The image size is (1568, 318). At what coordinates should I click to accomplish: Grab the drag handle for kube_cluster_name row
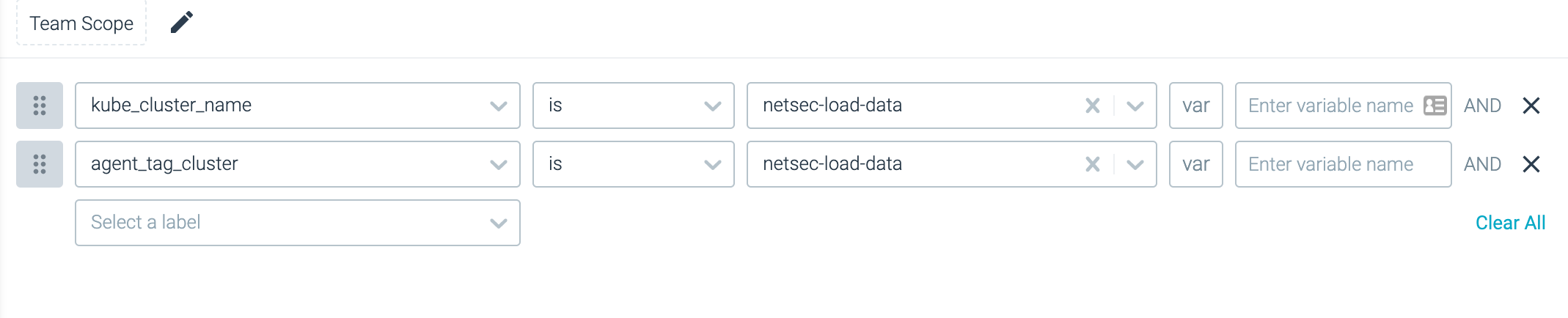point(40,106)
